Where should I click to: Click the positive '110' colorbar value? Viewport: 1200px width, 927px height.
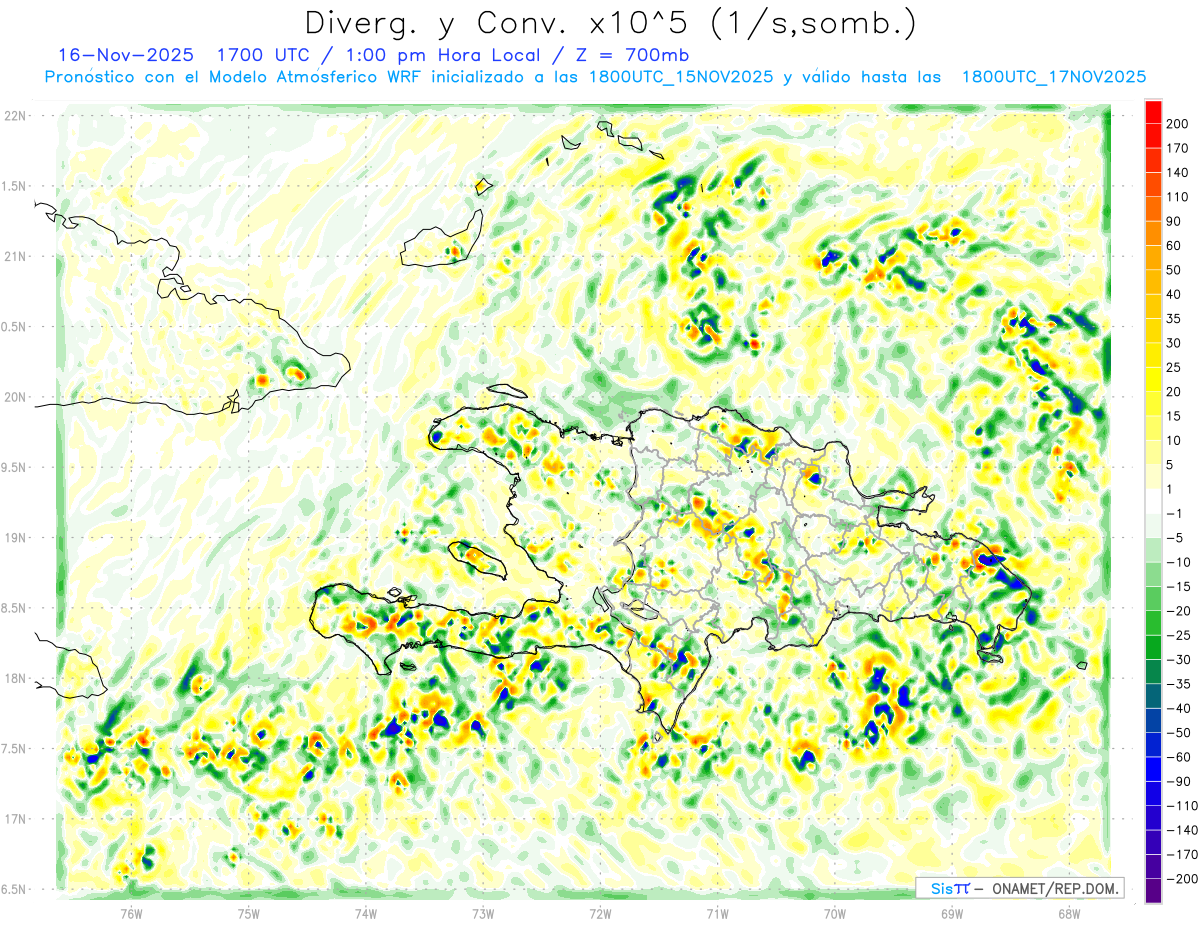(1177, 197)
